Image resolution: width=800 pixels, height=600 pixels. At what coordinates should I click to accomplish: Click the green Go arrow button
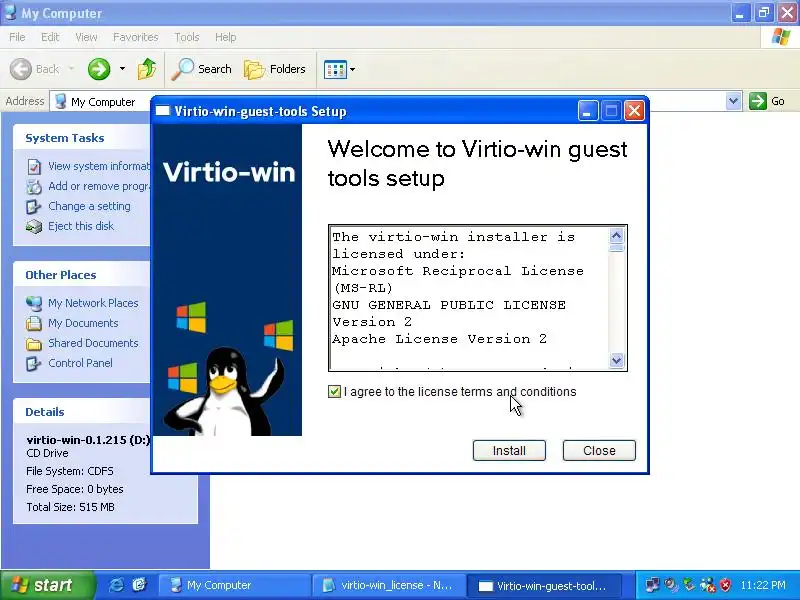(x=758, y=101)
